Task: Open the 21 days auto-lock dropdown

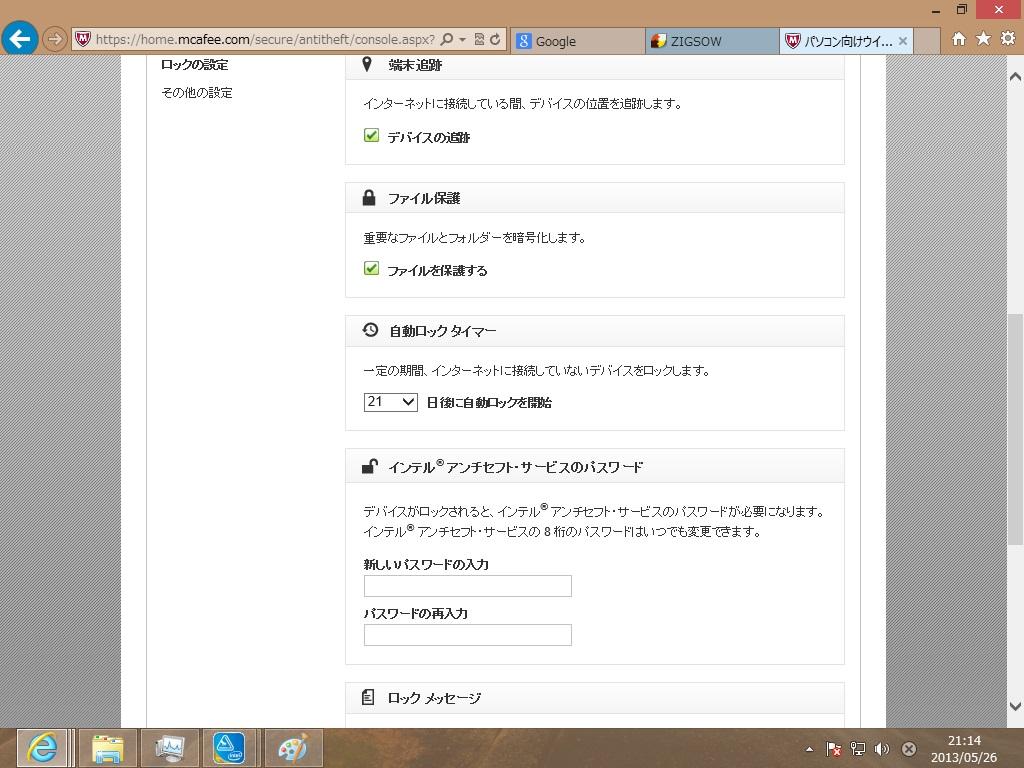Action: click(x=391, y=402)
